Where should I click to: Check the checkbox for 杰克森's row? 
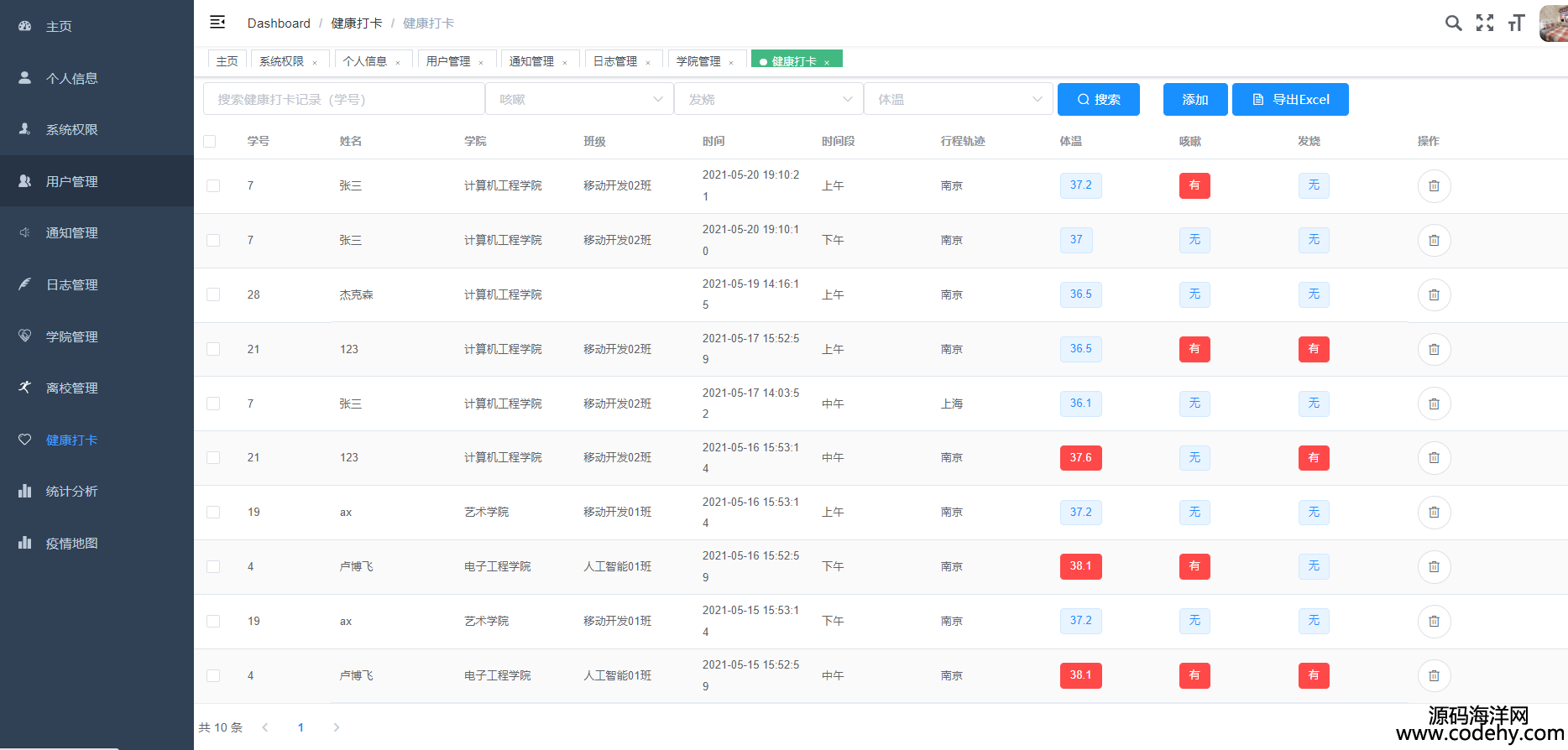pos(213,295)
